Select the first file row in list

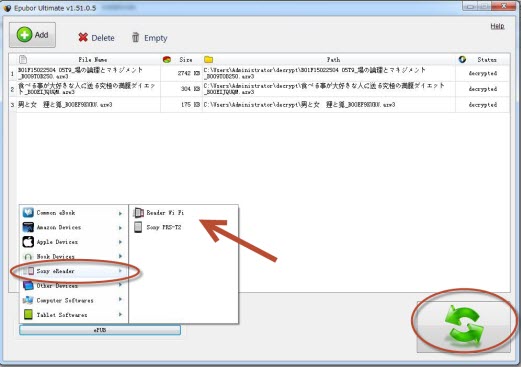click(x=259, y=73)
